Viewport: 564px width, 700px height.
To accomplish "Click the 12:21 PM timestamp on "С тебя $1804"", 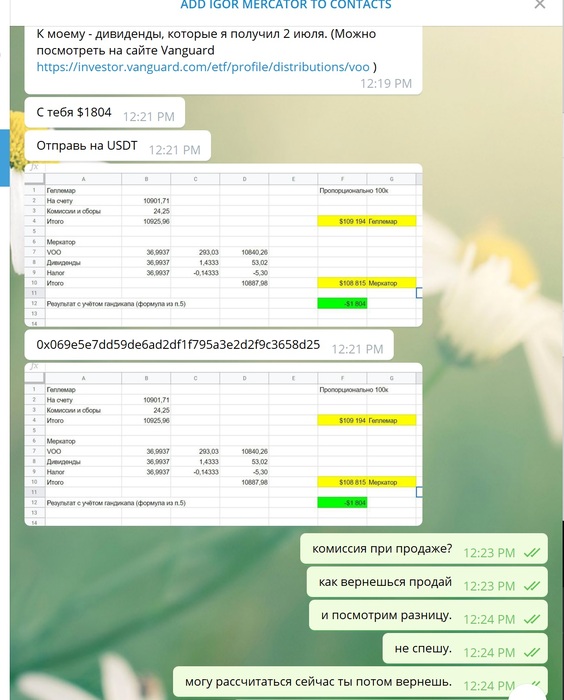I will tap(149, 117).
